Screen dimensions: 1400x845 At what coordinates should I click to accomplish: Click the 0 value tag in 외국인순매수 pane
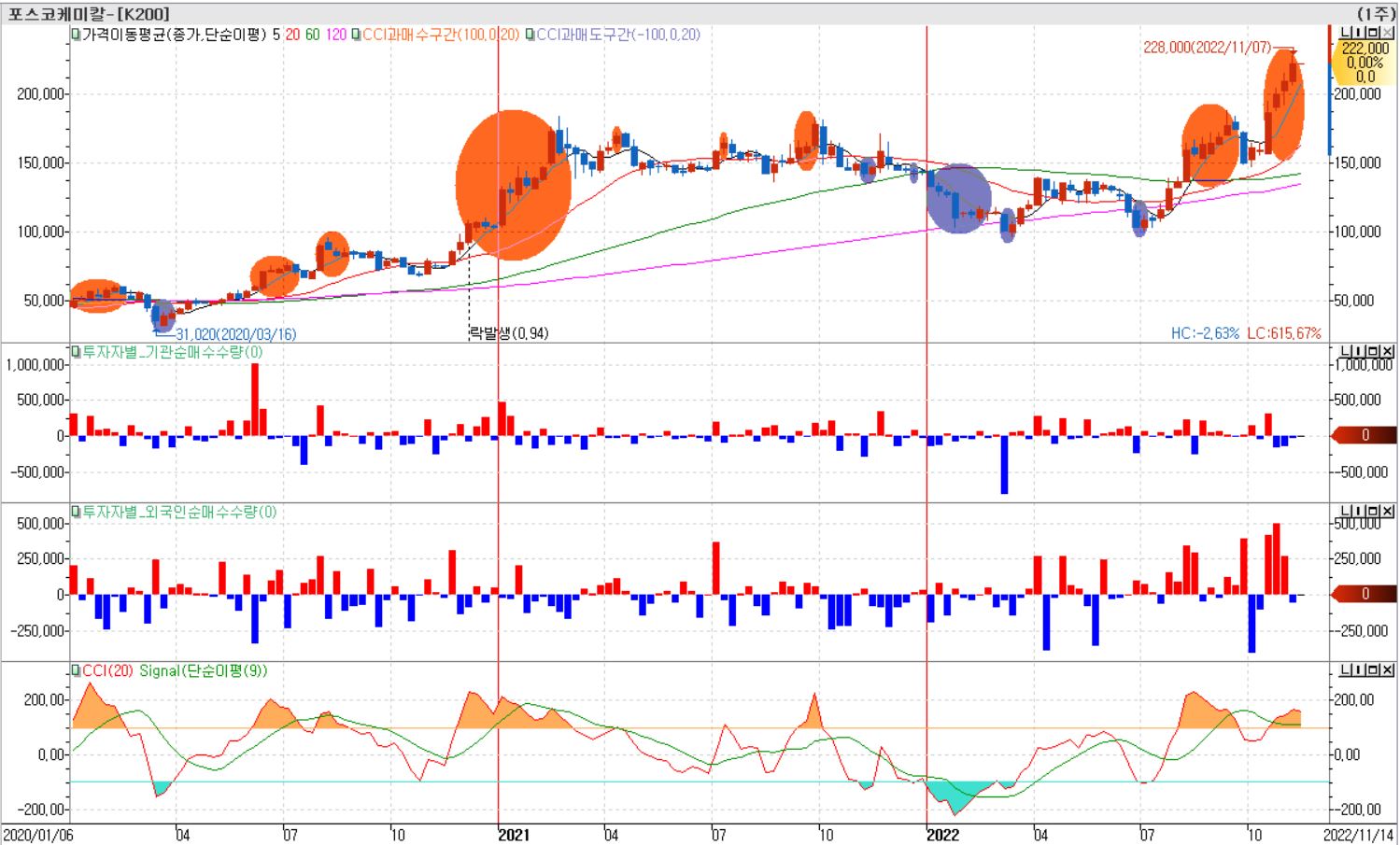click(1365, 594)
